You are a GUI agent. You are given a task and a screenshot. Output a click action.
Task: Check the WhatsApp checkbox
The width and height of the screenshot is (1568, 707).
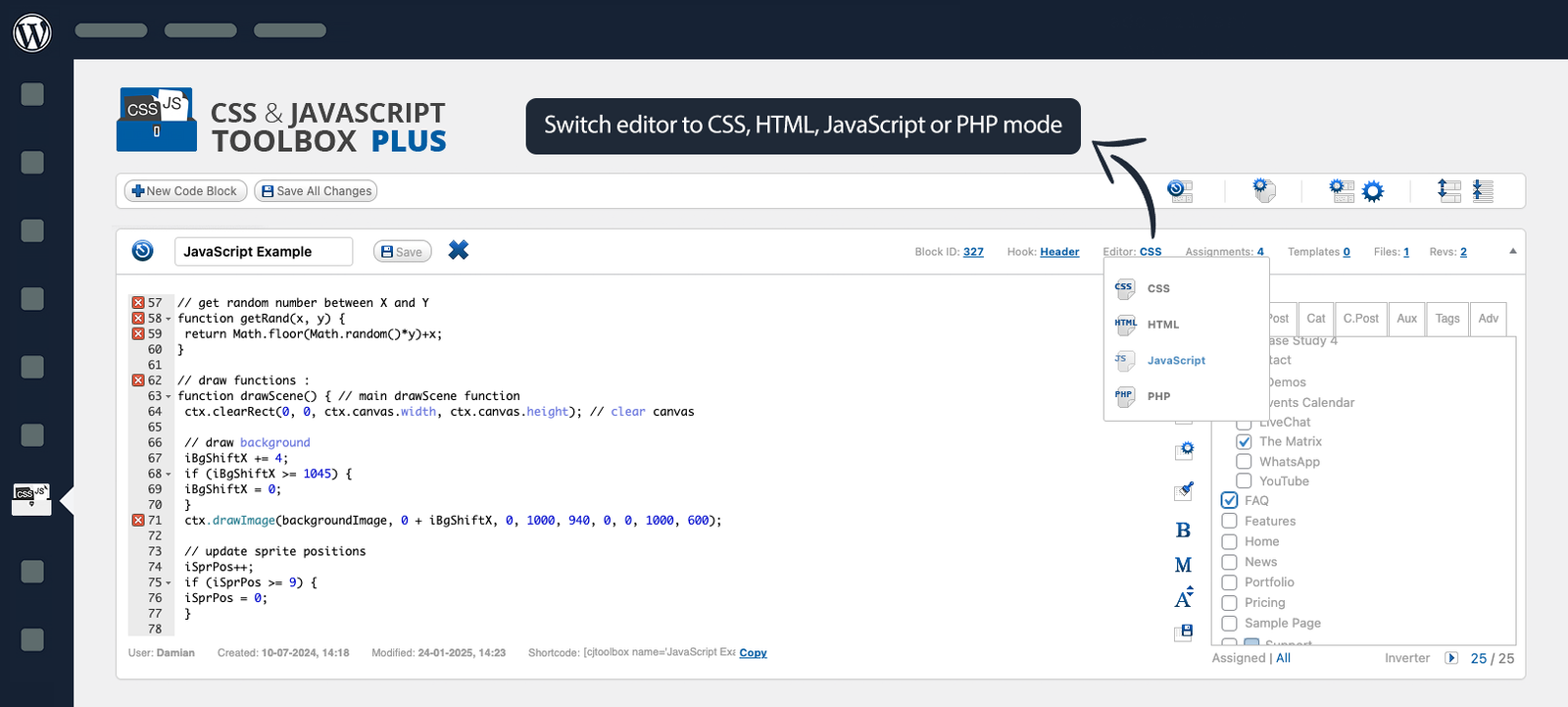click(1244, 461)
